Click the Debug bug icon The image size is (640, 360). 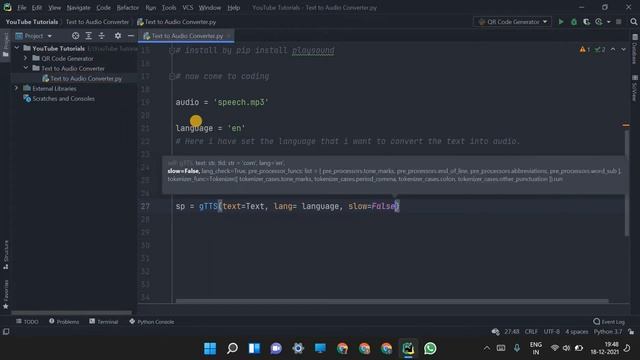pos(574,22)
